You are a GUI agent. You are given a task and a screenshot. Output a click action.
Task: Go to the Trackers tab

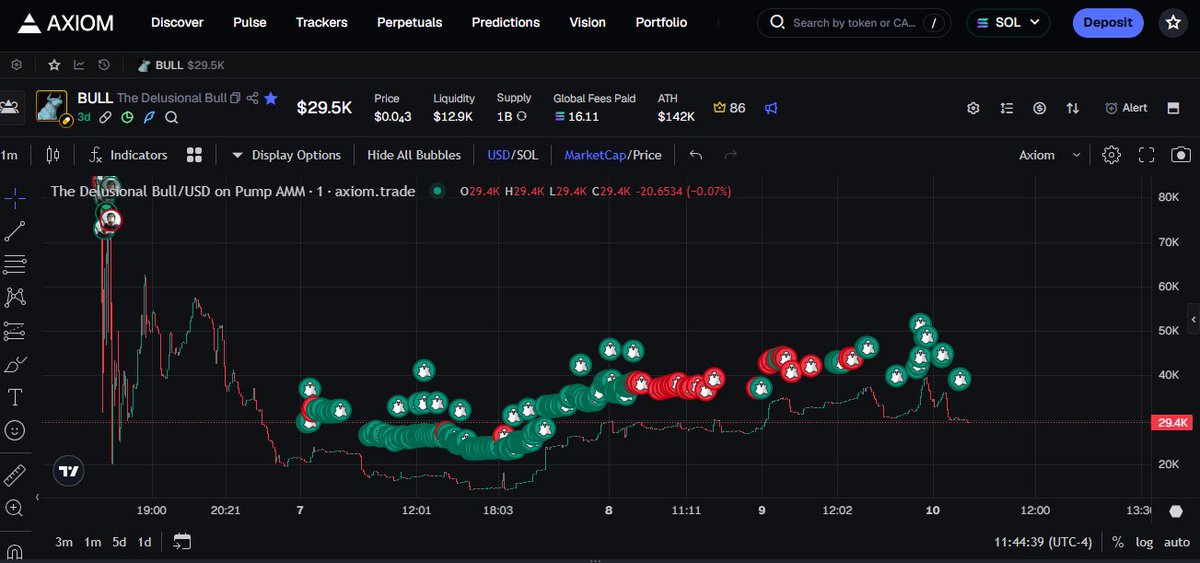coord(322,22)
